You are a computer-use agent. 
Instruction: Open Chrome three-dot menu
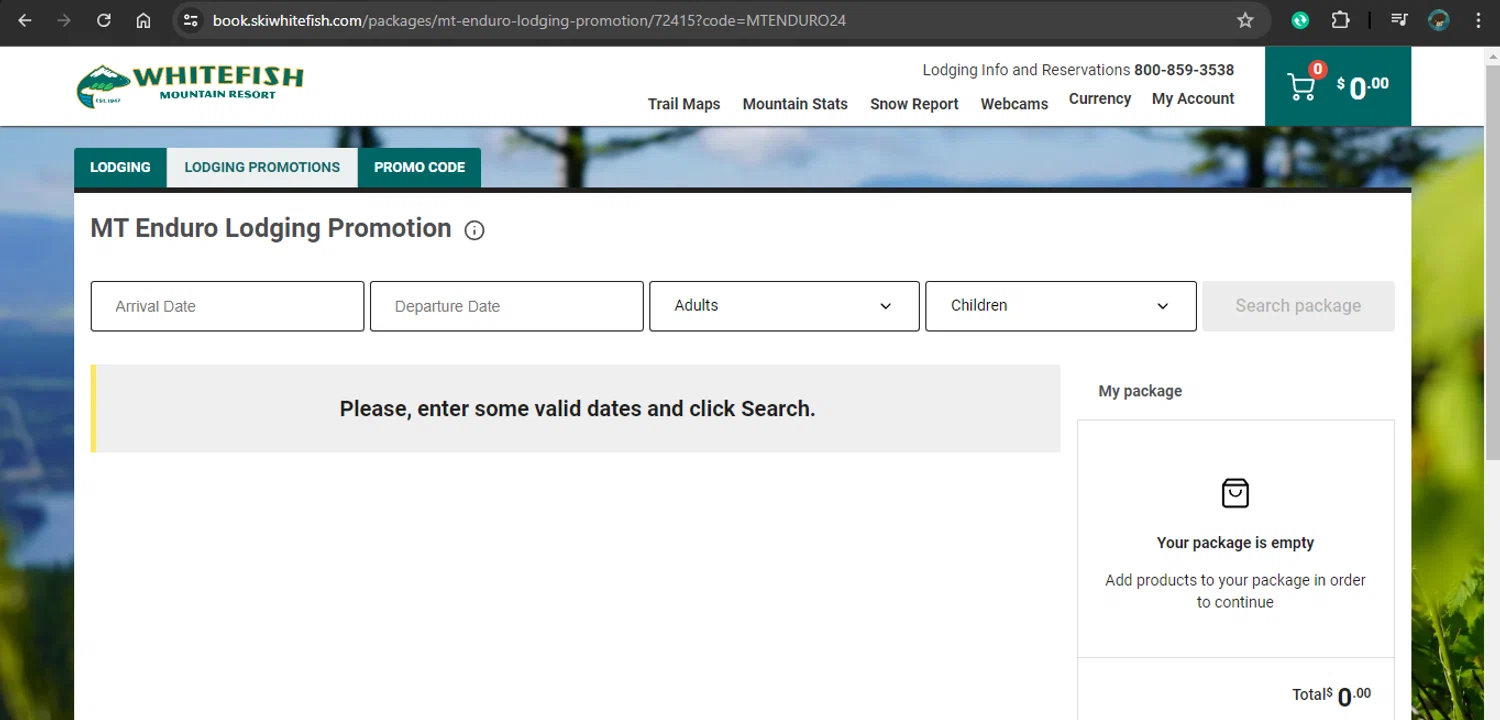[1478, 20]
